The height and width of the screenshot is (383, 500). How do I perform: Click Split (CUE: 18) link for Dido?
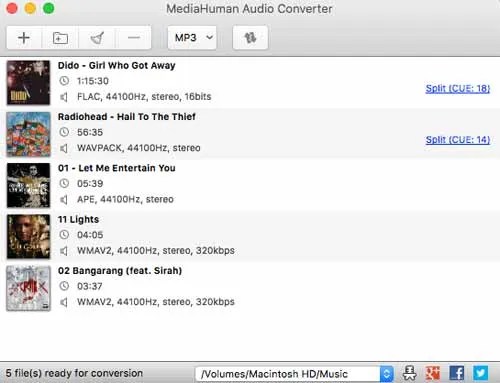pyautogui.click(x=458, y=88)
